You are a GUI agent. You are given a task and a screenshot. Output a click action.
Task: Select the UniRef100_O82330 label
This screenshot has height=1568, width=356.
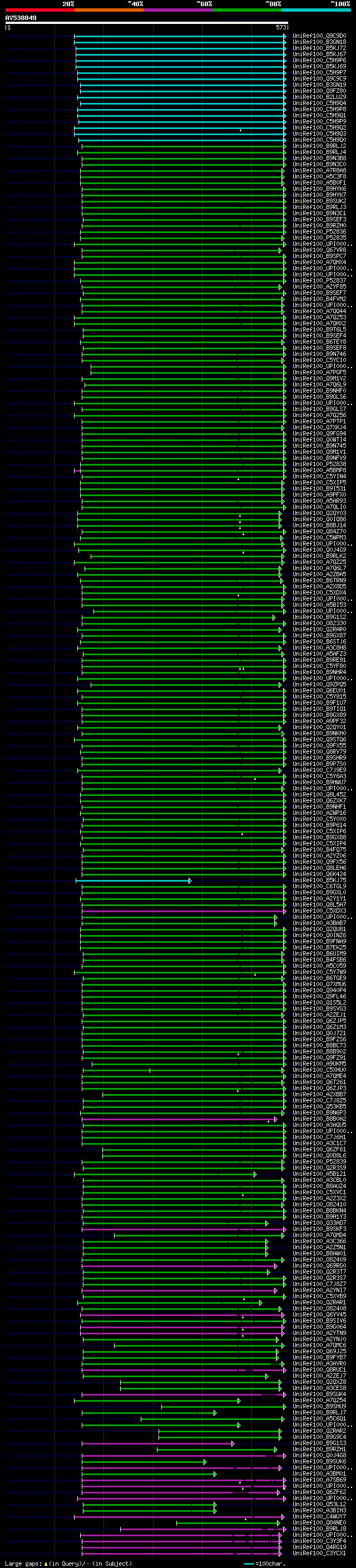point(319,624)
